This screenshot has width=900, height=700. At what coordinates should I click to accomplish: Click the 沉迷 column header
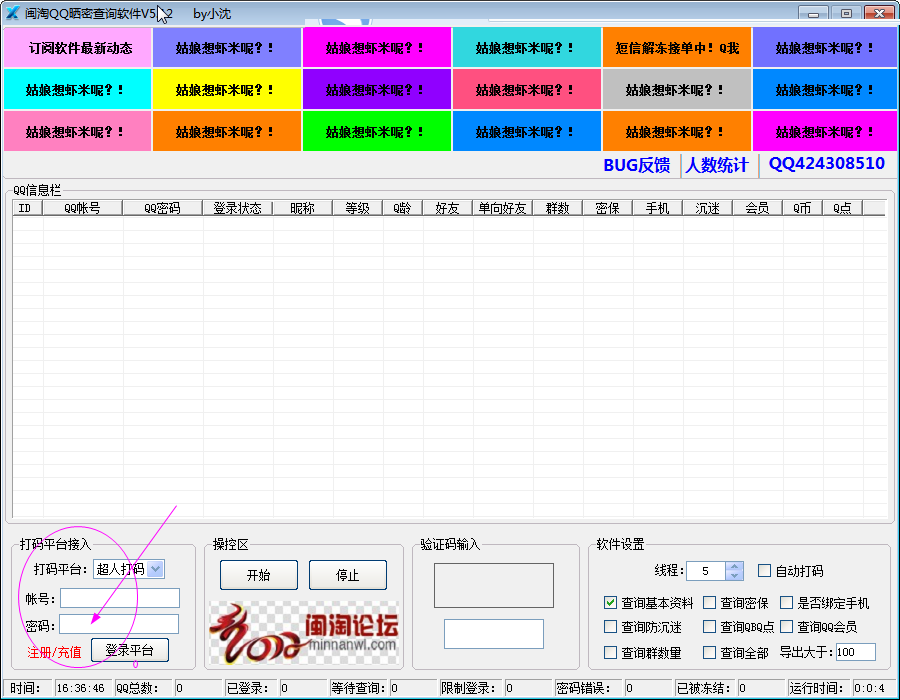(708, 208)
